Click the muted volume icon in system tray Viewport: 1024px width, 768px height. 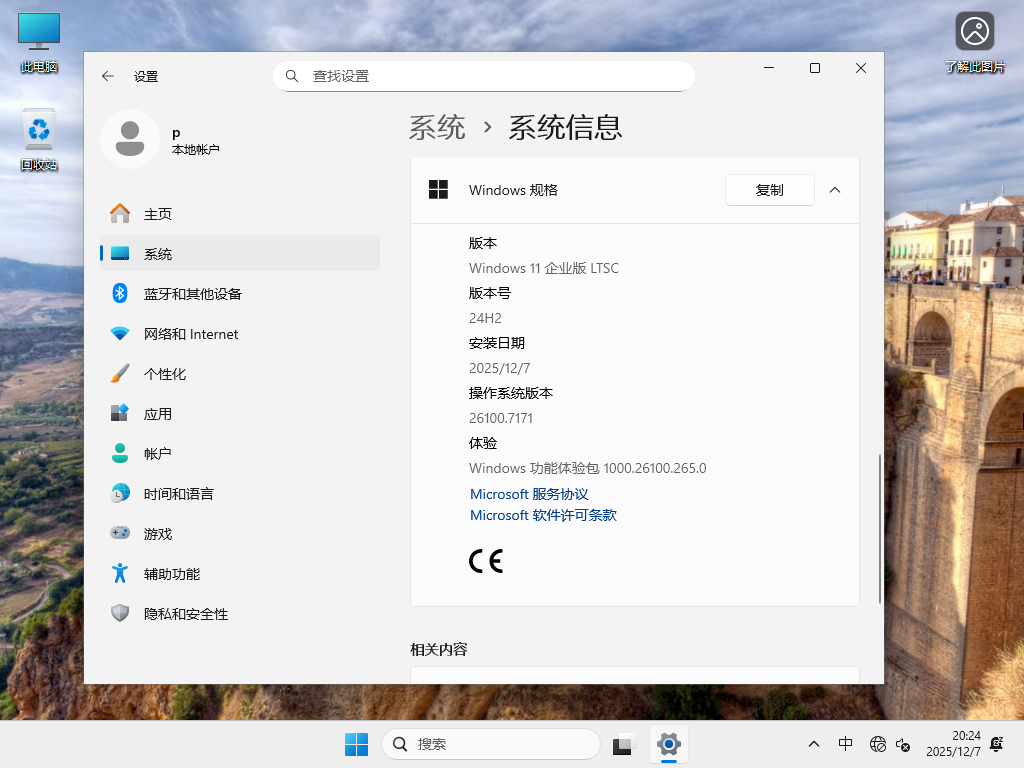pos(903,744)
